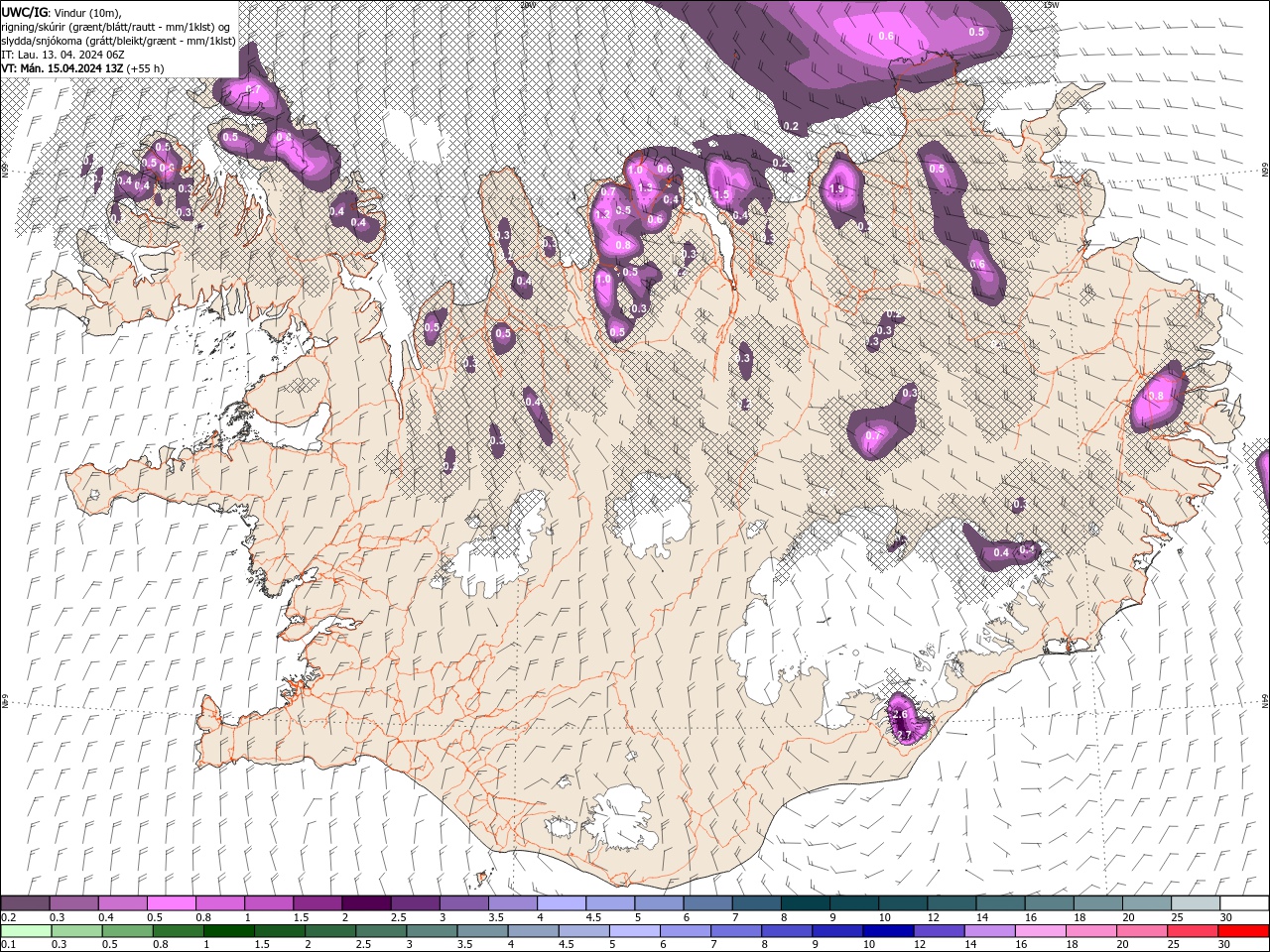
Task: Click the pale lavender 5 swatch in lower legend
Action: [635, 931]
